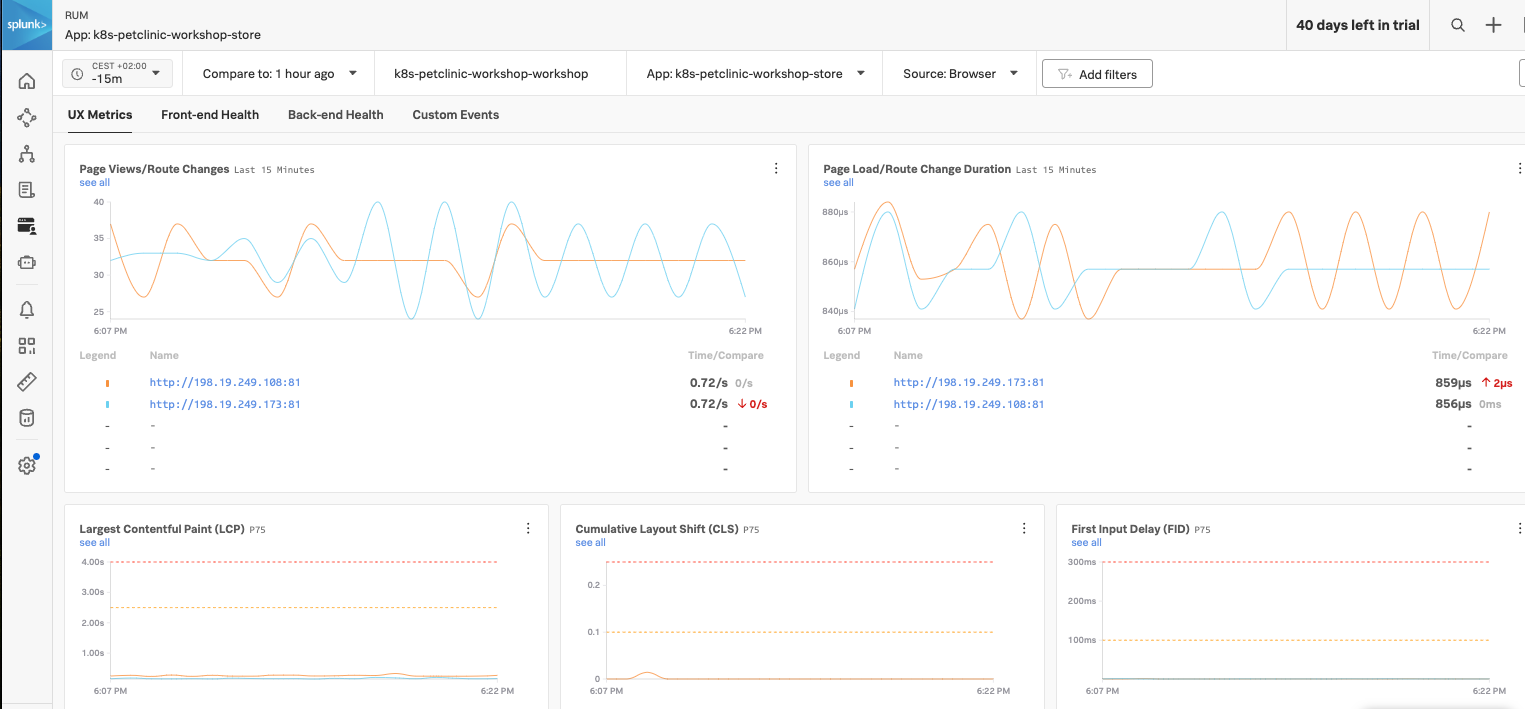Click see all under Largest Contentful Paint

point(95,543)
